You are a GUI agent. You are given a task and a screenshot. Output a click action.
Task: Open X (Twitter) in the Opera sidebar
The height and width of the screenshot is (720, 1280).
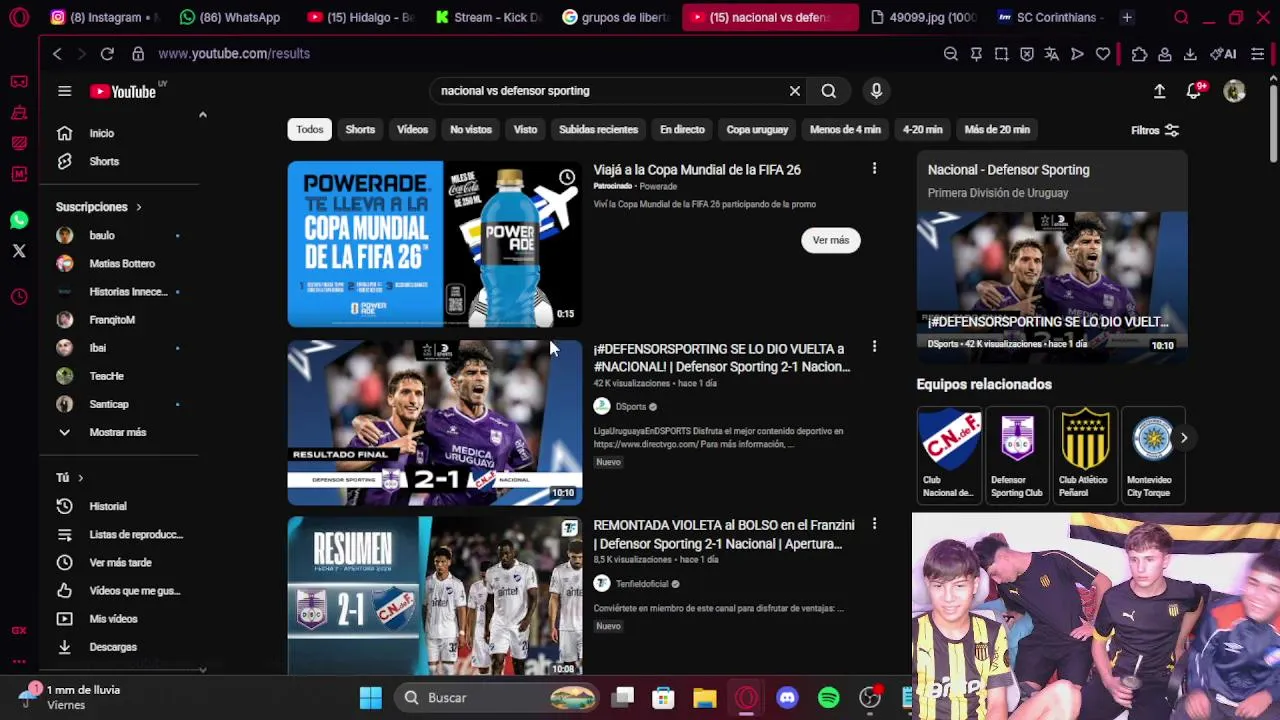click(x=19, y=251)
